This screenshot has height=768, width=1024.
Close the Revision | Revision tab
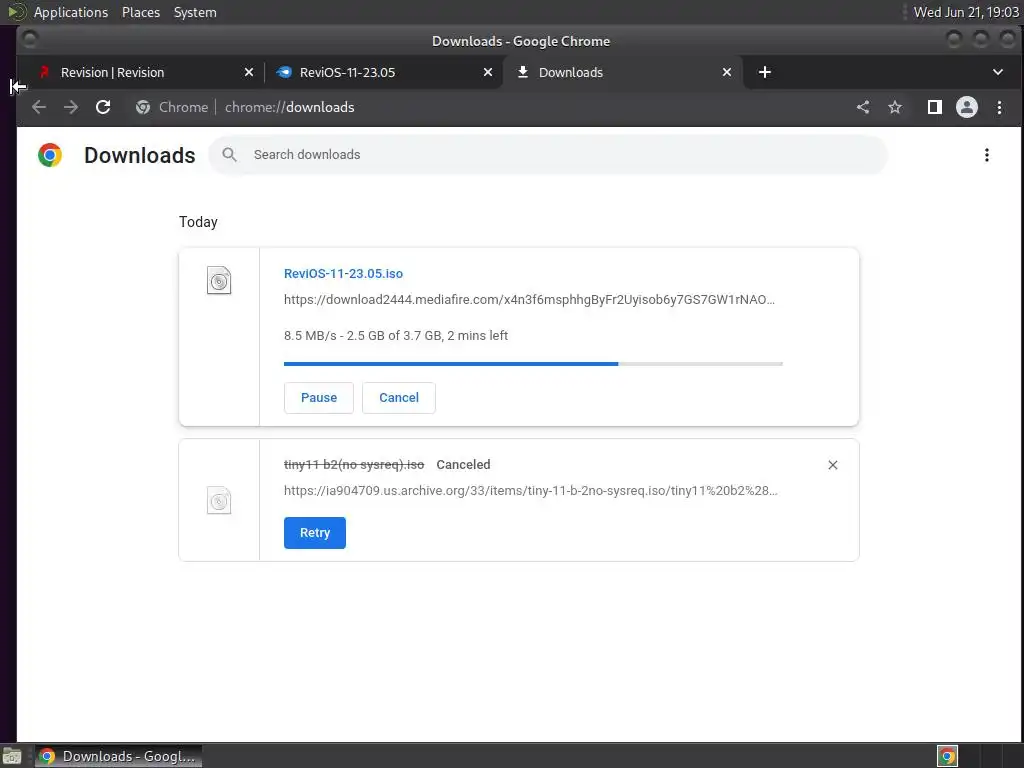pos(249,72)
